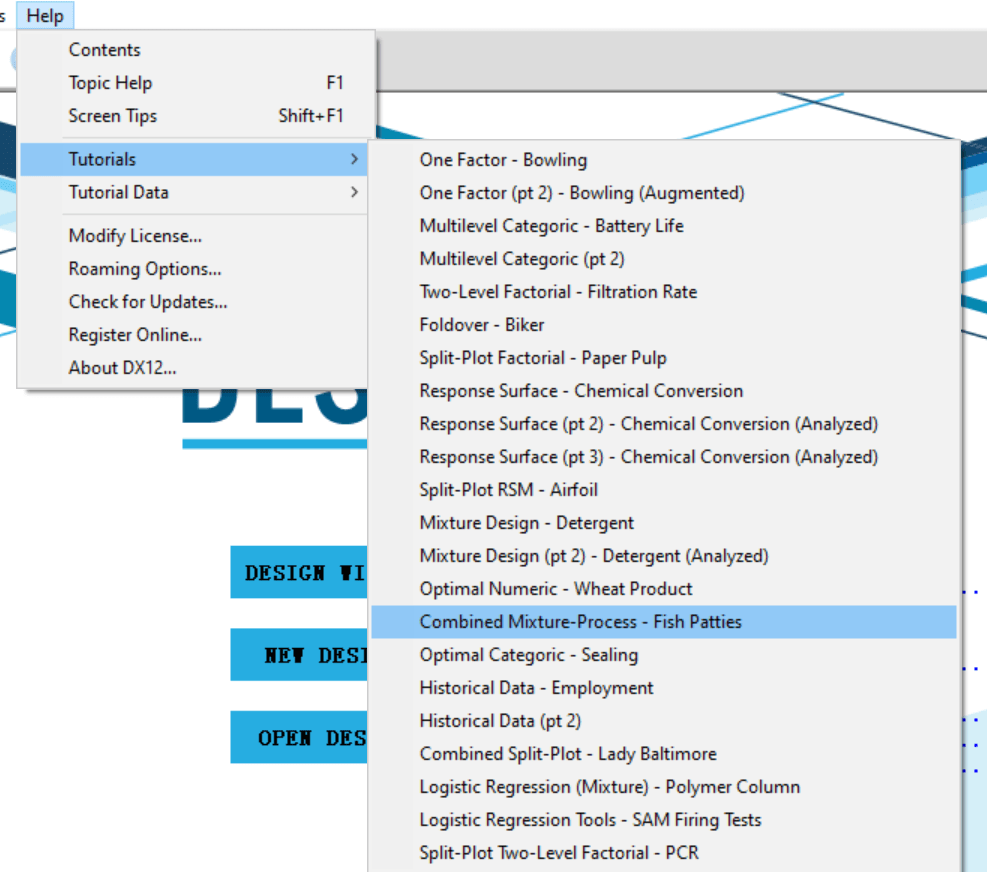Select Logistic Regression Tools - SAM Firing Tests

tap(664, 820)
